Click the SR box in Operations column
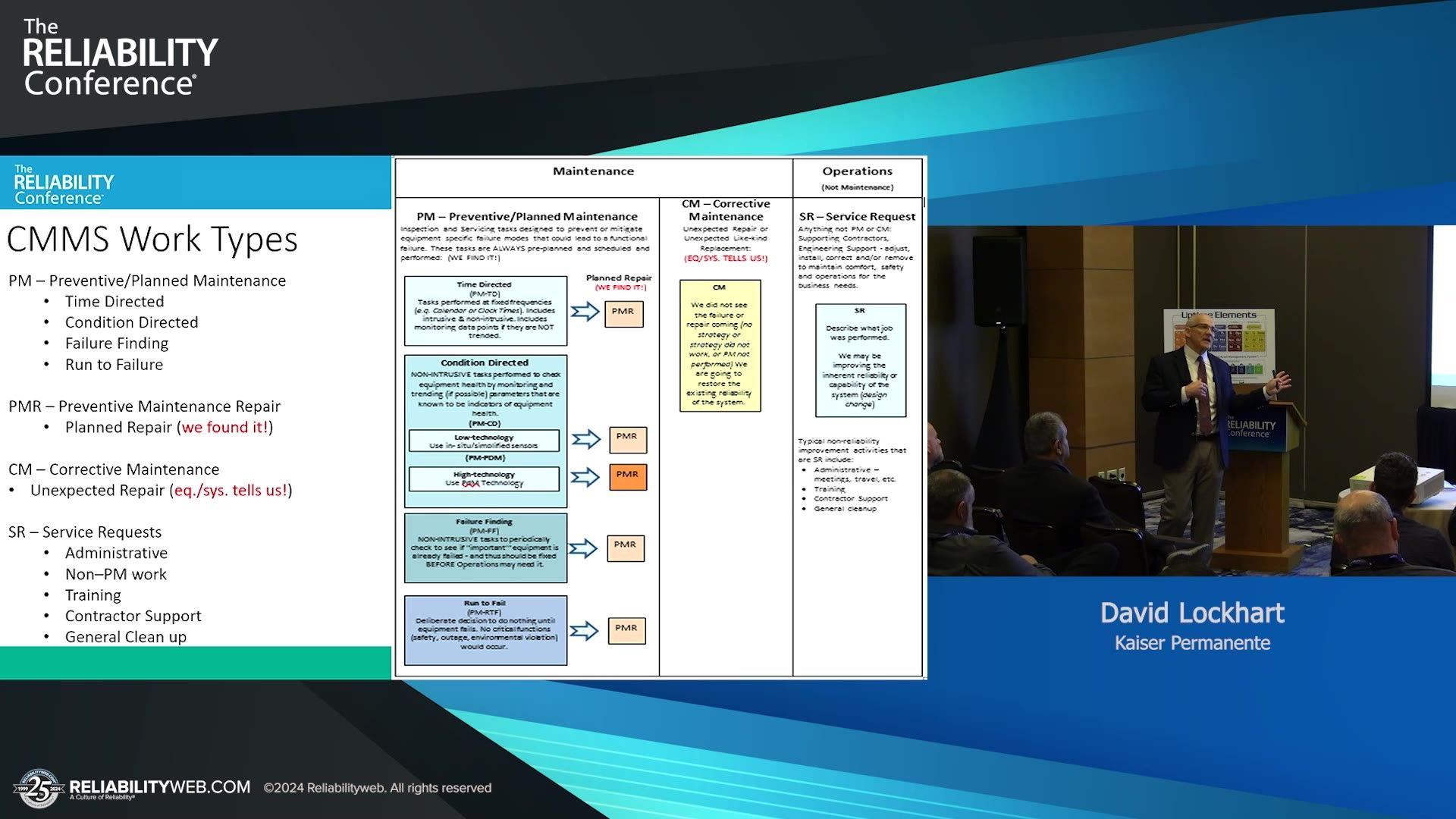 pyautogui.click(x=860, y=360)
